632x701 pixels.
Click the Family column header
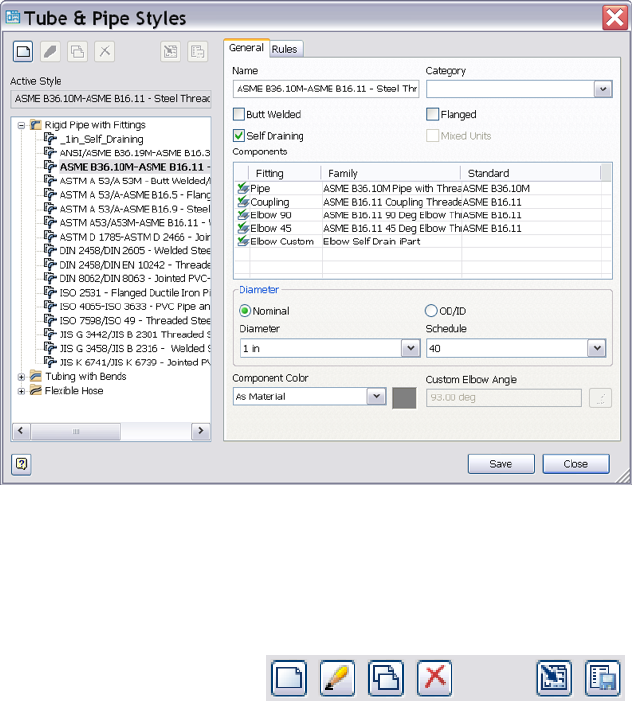(x=391, y=173)
